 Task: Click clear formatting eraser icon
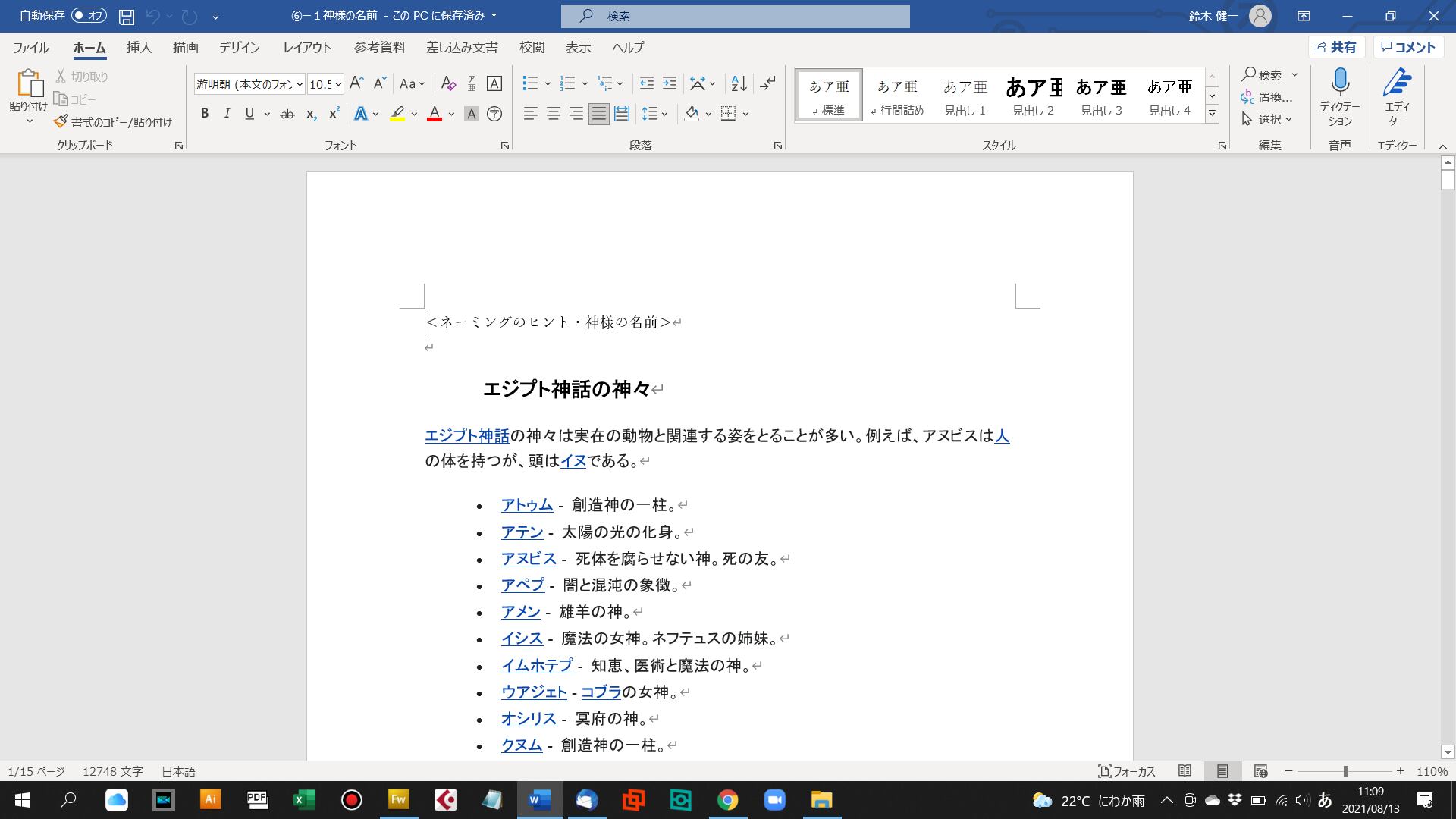(448, 83)
